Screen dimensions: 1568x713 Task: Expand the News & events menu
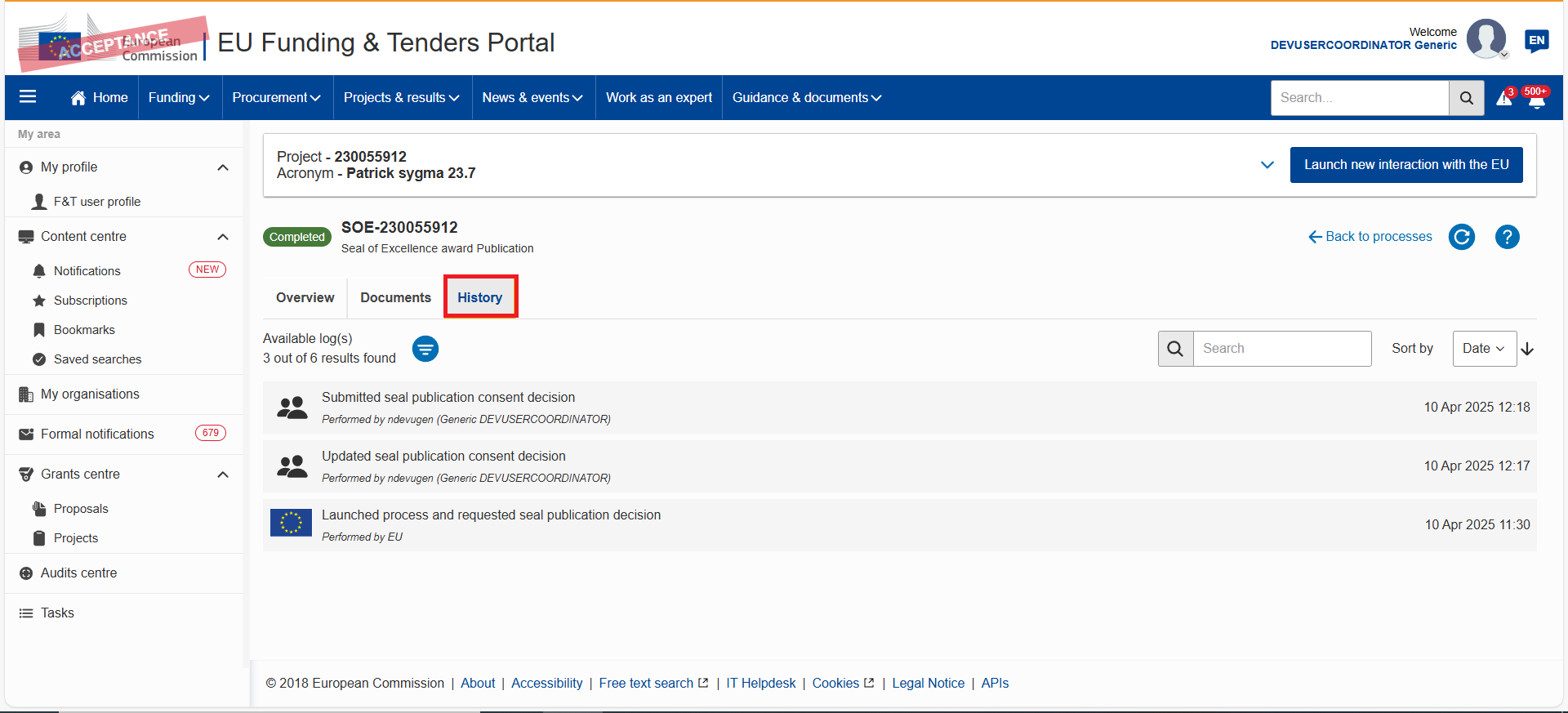(x=532, y=98)
